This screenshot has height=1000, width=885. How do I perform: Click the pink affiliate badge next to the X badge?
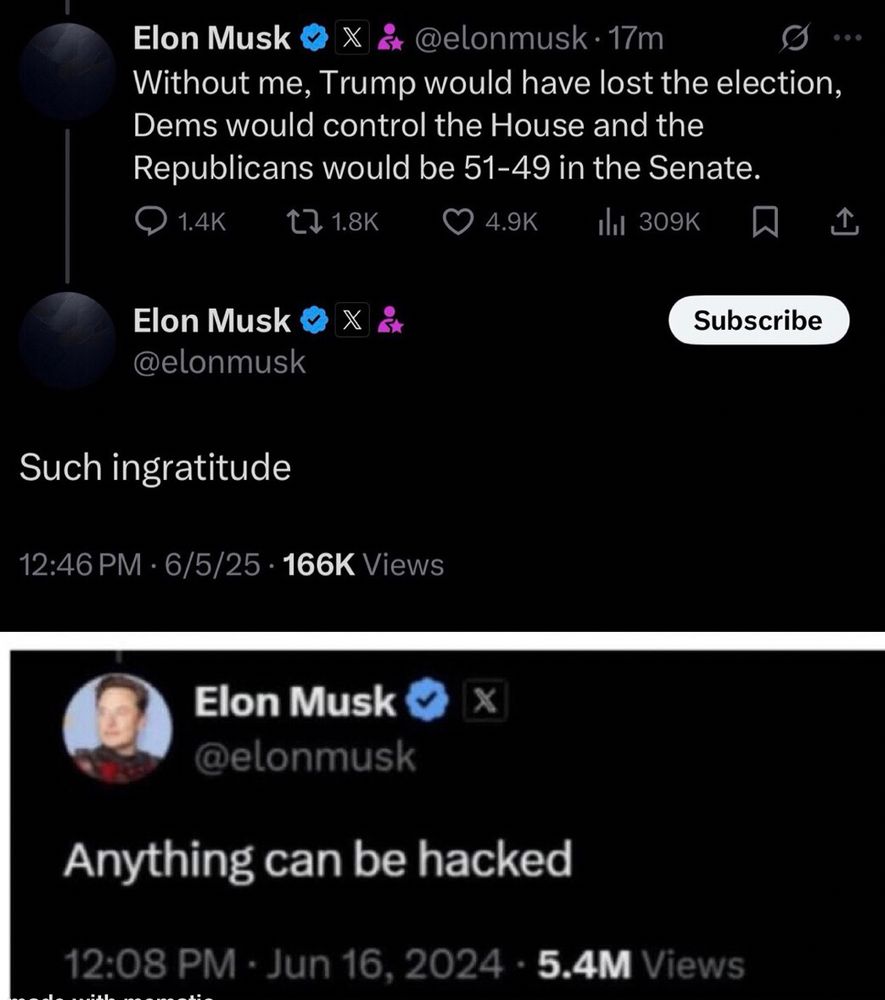pyautogui.click(x=390, y=38)
